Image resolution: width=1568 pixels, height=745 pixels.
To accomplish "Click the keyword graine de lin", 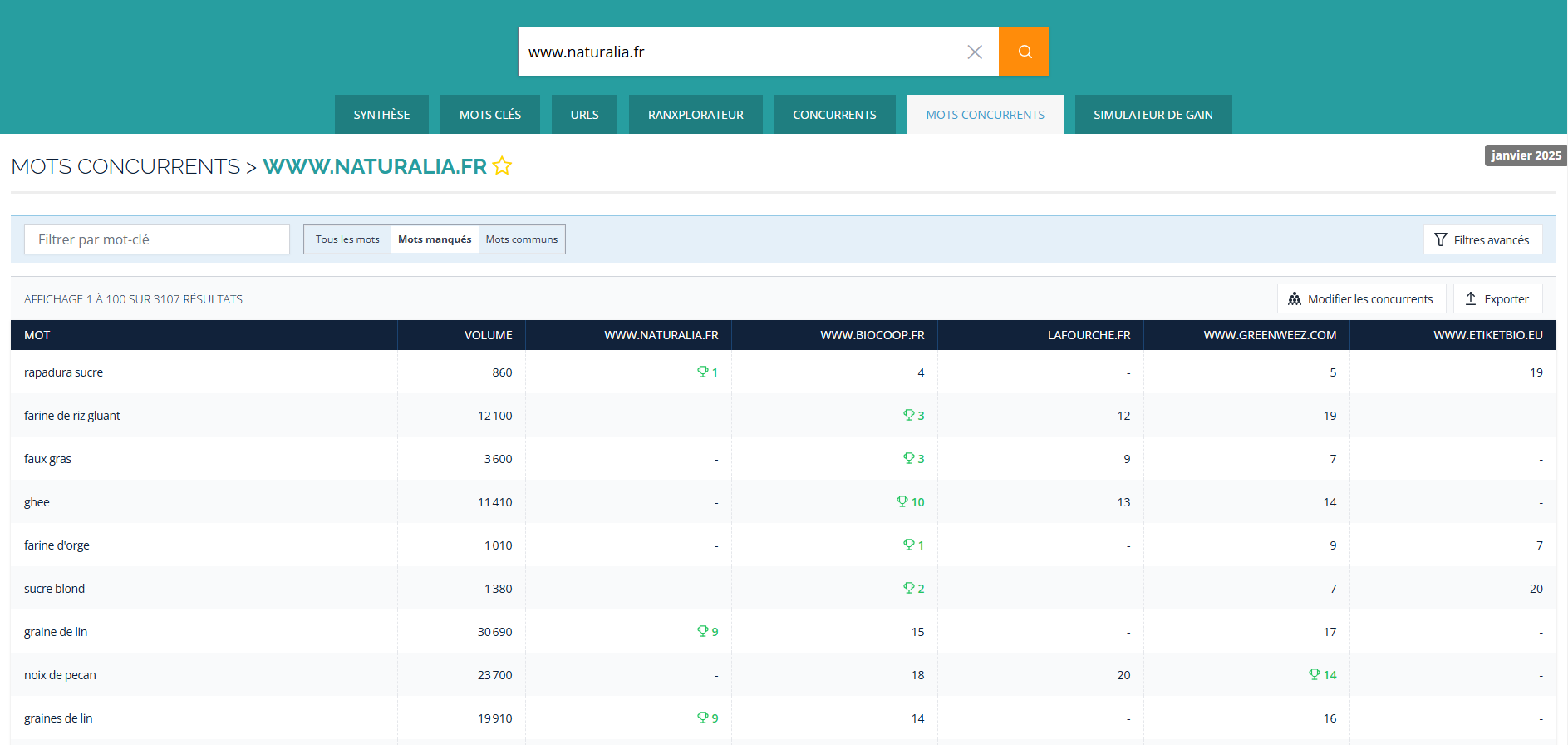I will coord(56,632).
